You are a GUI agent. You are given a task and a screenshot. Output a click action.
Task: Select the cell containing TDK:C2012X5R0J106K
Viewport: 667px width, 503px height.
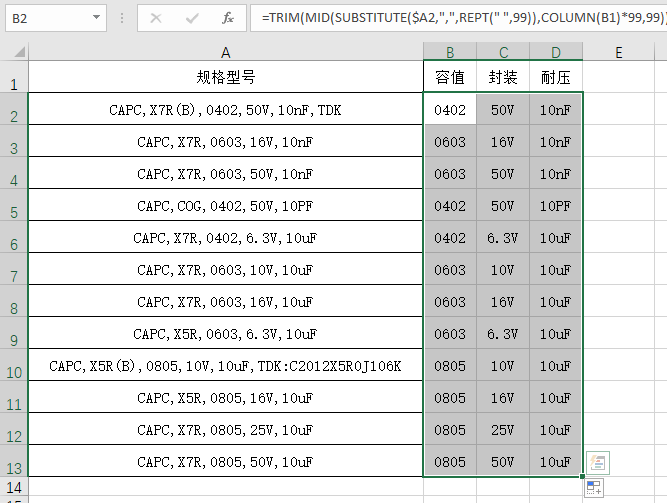[x=225, y=366]
